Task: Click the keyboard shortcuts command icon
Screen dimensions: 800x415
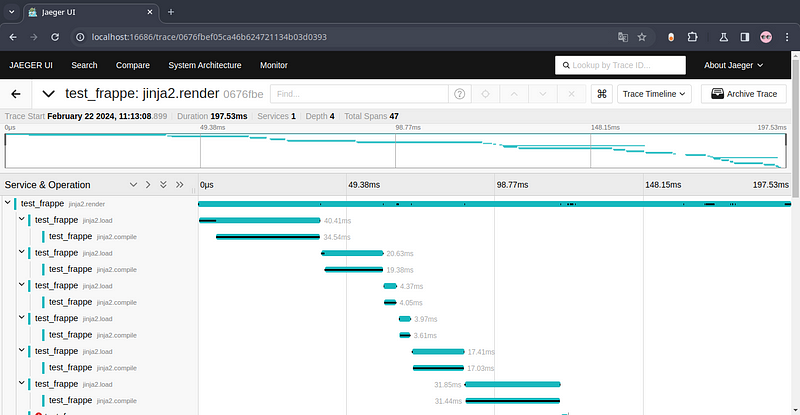Action: tap(602, 94)
